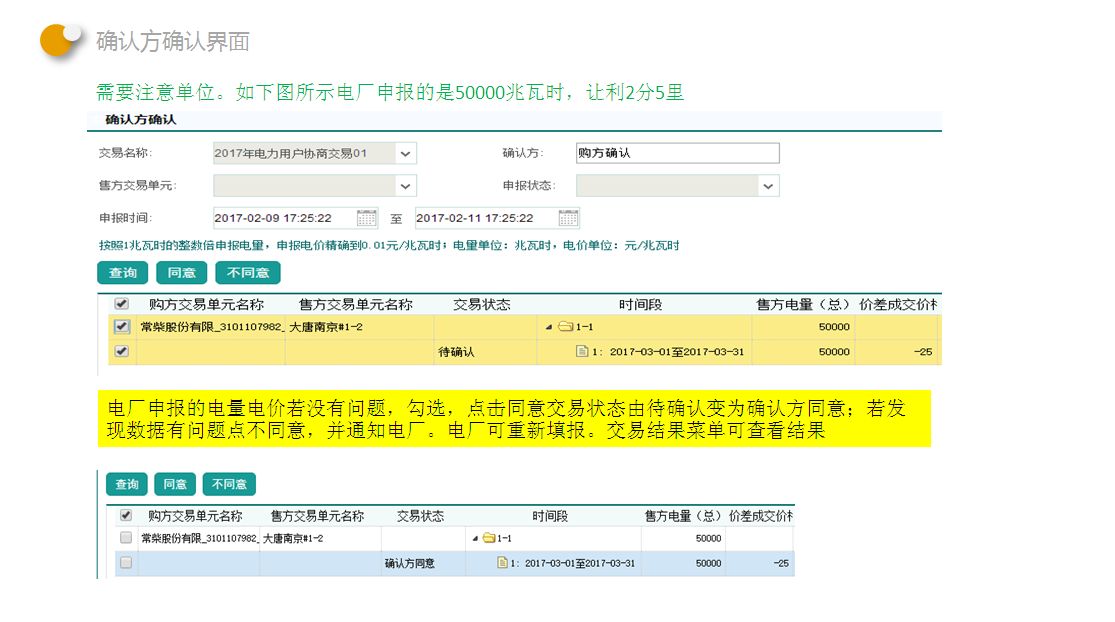1115x622 pixels.
Task: Expand the 交易名称 dropdown list
Action: 405,154
